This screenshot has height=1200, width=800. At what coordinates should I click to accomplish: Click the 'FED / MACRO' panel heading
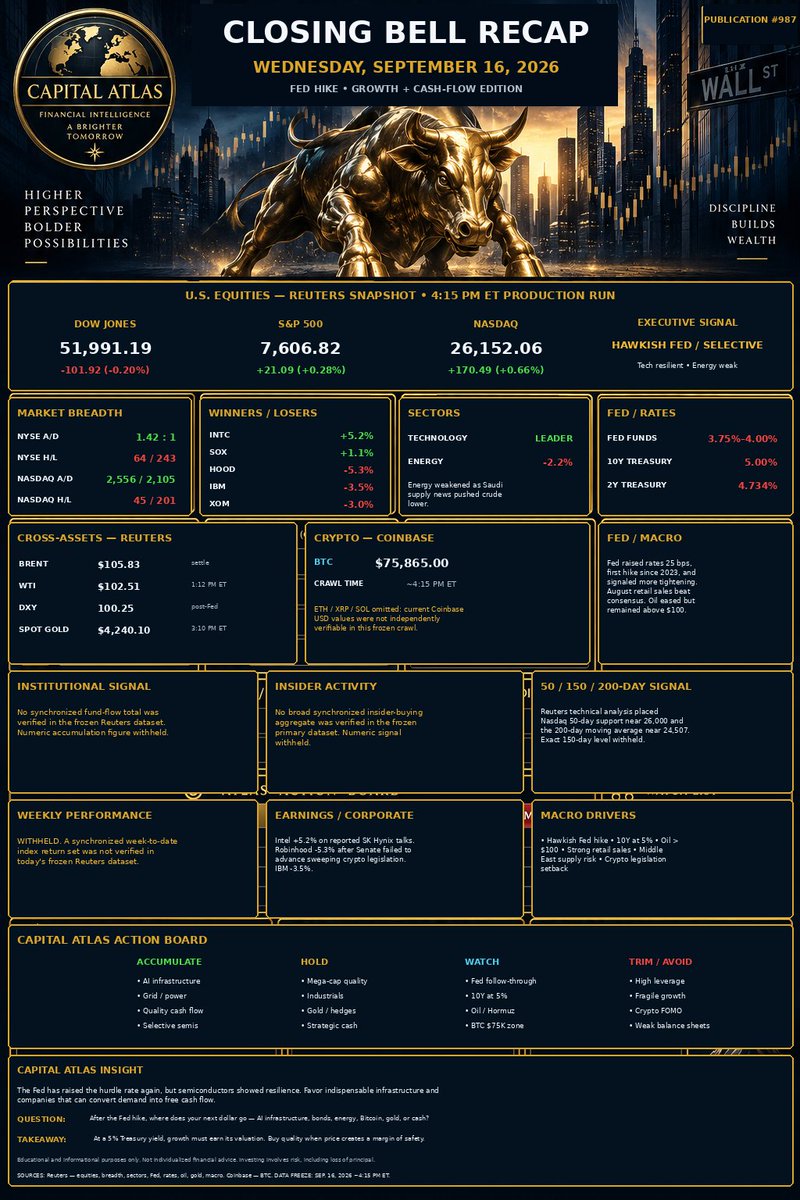point(644,538)
